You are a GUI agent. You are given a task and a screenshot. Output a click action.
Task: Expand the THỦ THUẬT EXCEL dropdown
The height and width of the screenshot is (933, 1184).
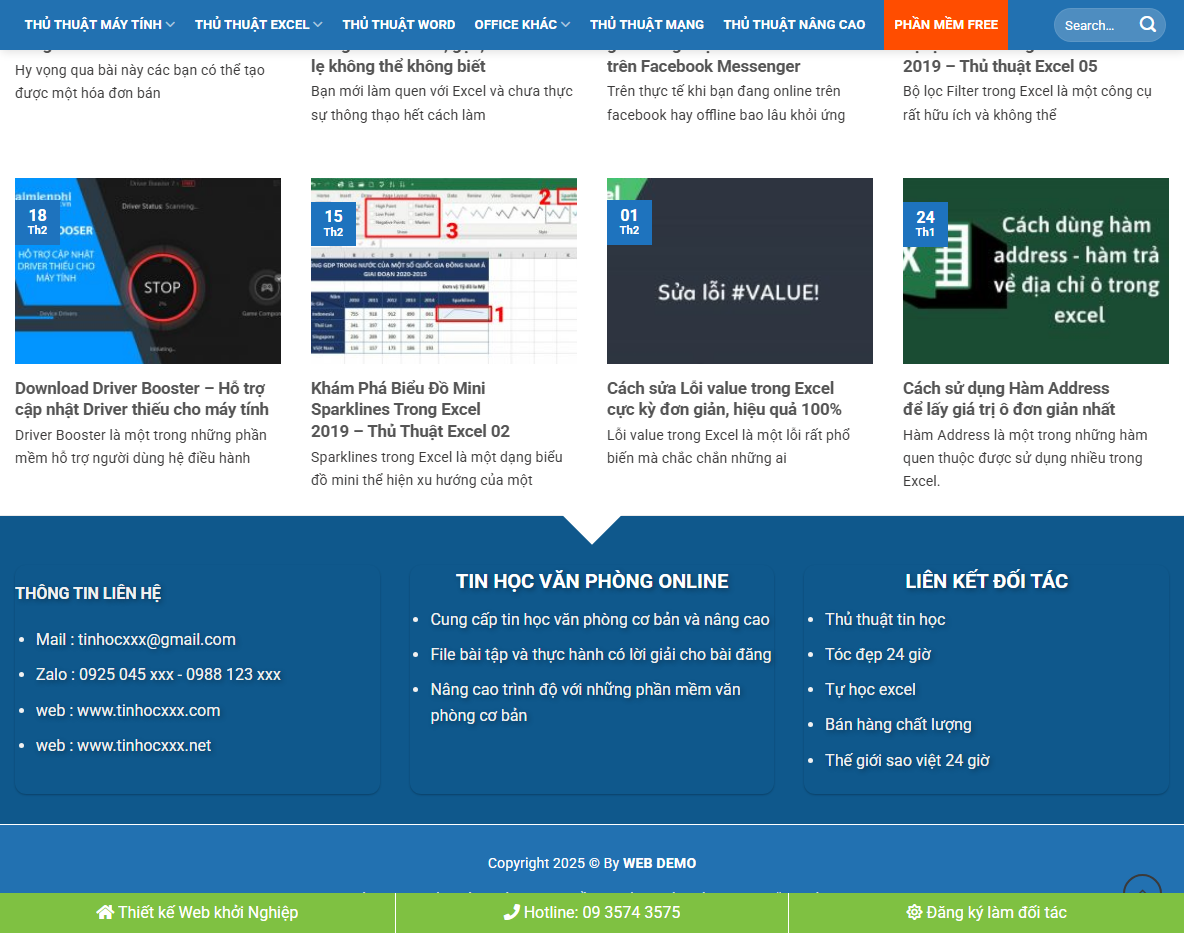pyautogui.click(x=258, y=24)
